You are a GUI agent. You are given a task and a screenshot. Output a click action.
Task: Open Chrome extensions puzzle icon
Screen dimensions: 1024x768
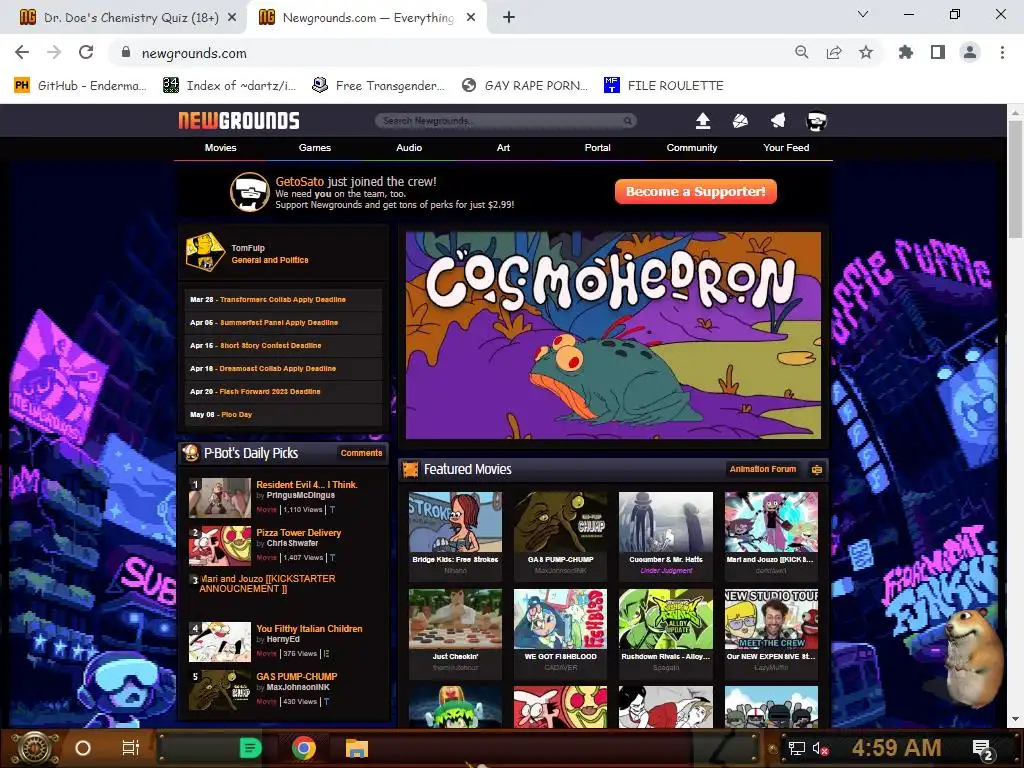coord(905,52)
